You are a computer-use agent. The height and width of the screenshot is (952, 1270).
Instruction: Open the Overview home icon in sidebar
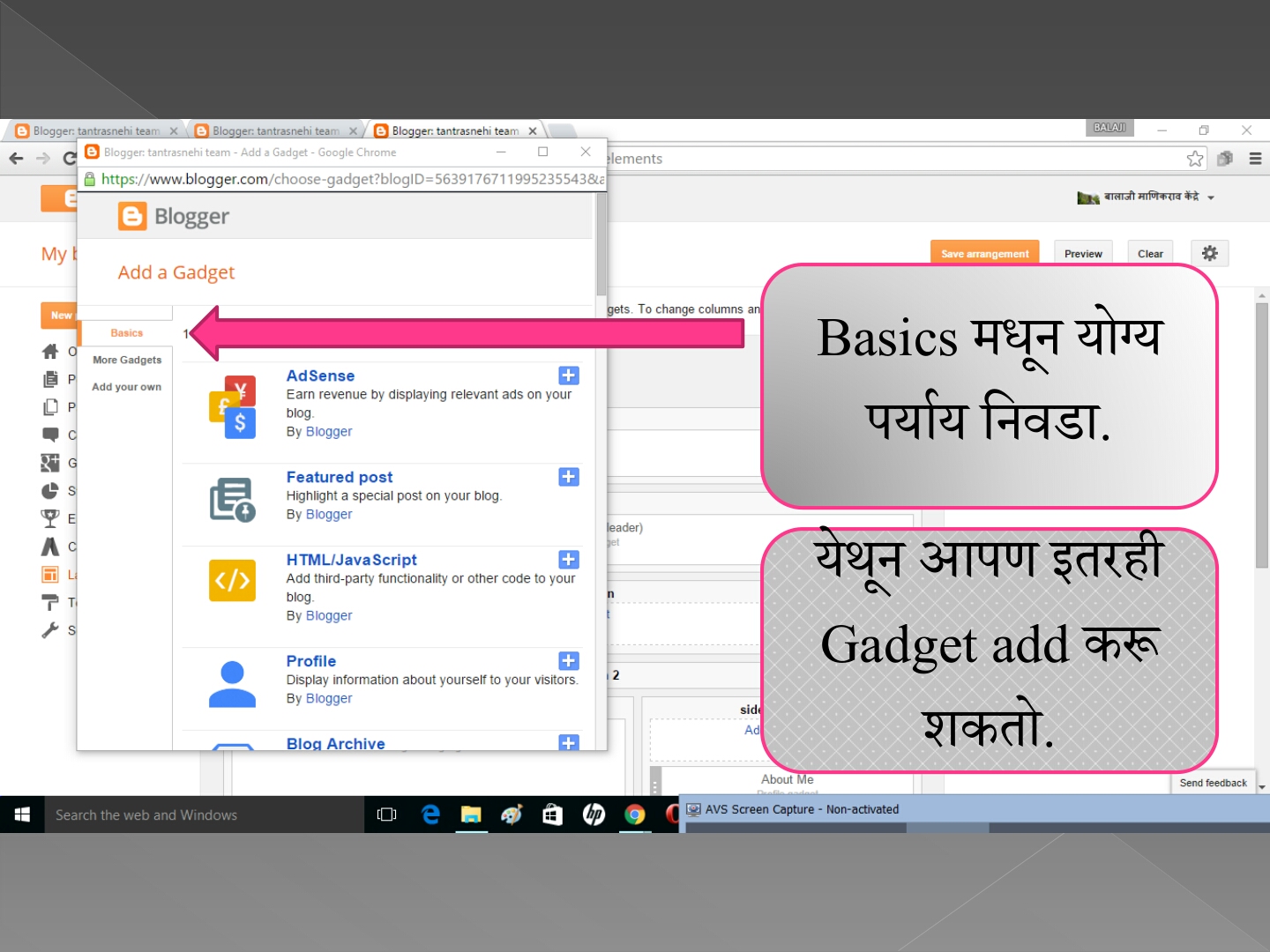[x=50, y=352]
